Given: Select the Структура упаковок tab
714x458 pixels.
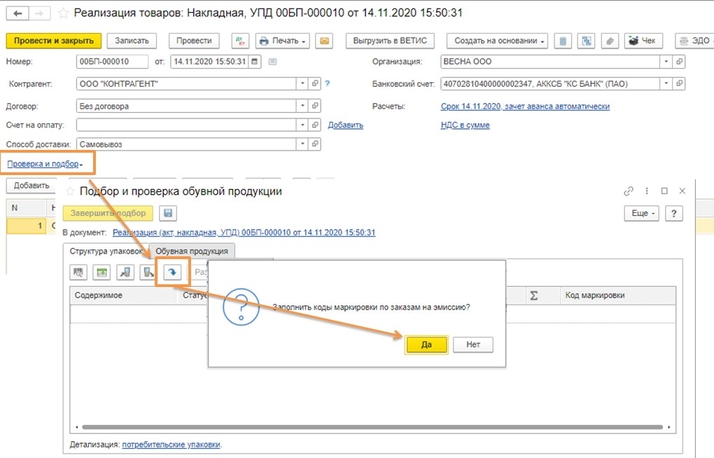Looking at the screenshot, I should coord(106,251).
